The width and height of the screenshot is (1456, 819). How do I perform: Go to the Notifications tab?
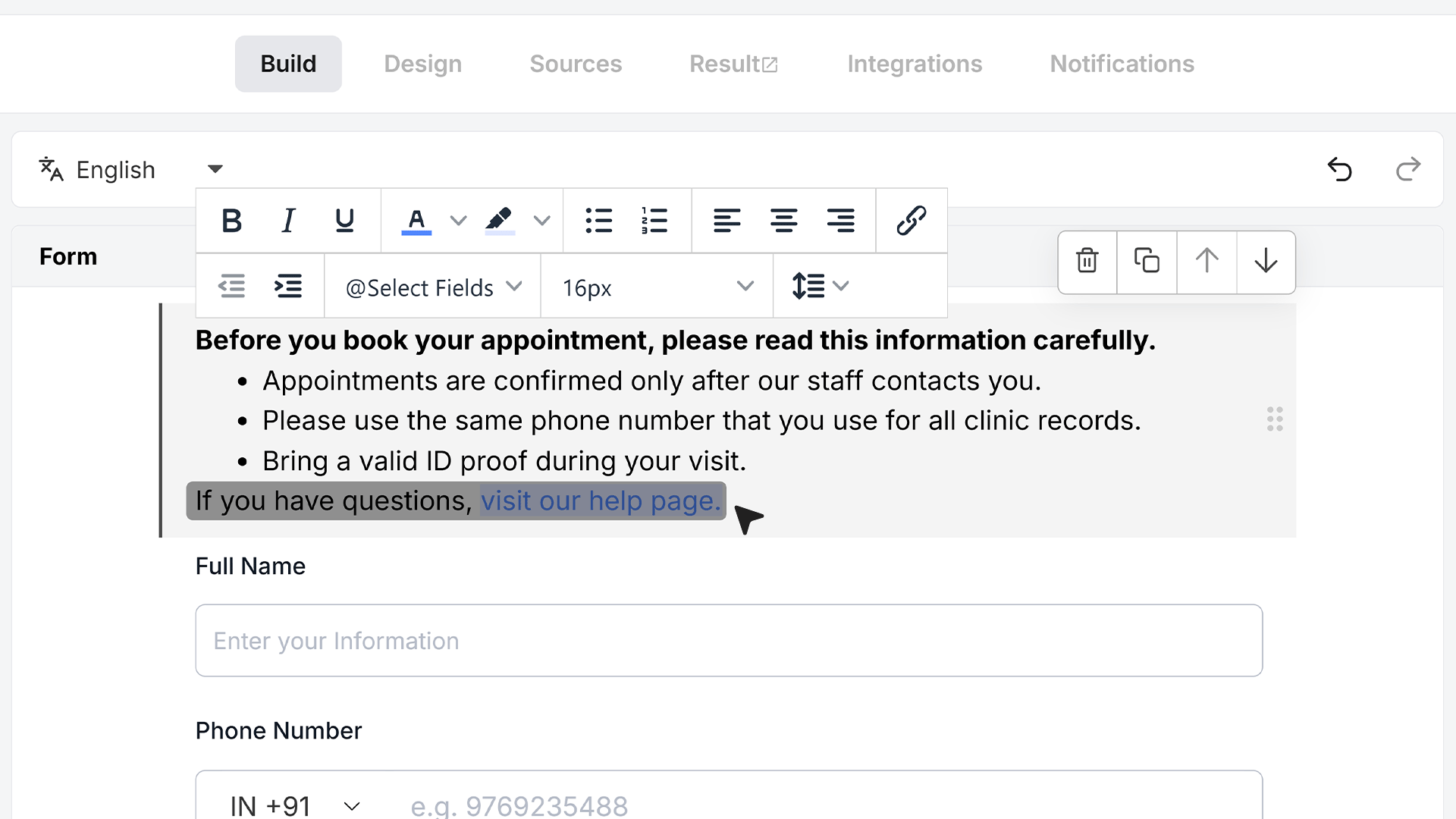tap(1122, 64)
